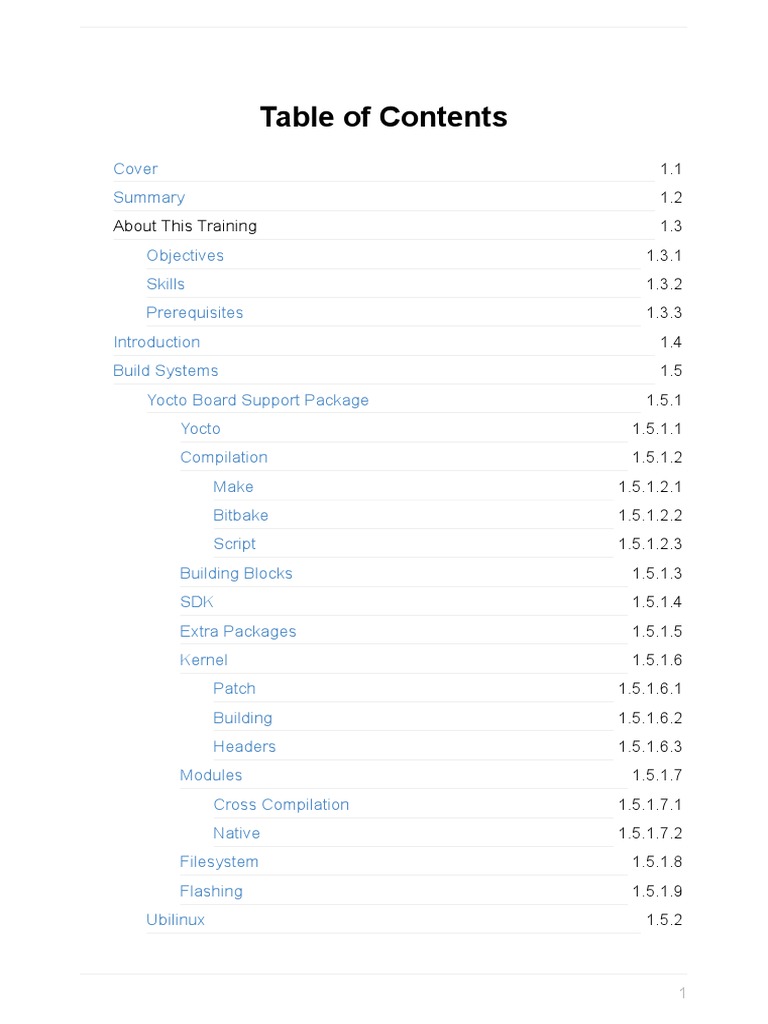The height and width of the screenshot is (1024, 768).
Task: Open the Extra Packages link
Action: coord(238,631)
